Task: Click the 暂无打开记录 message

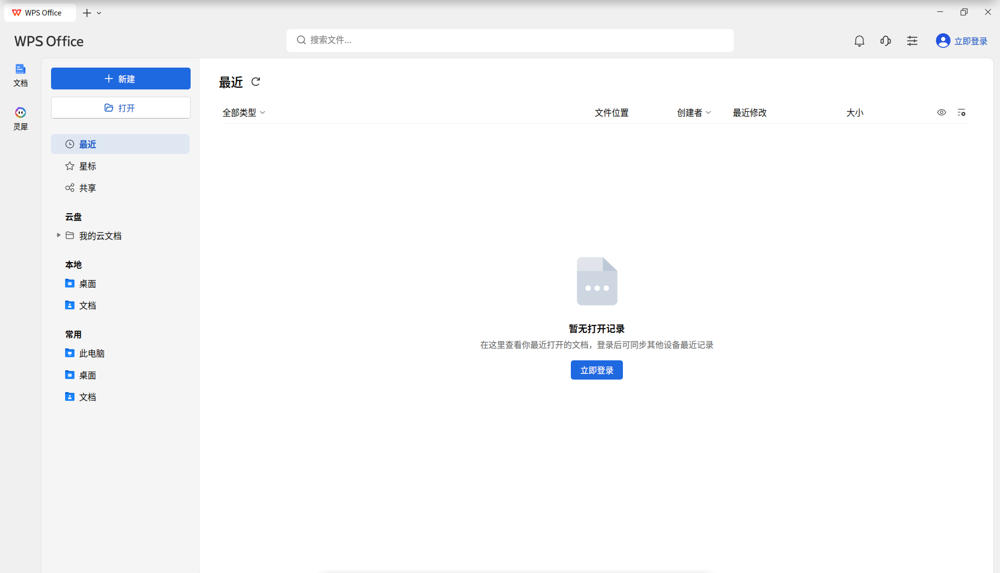Action: [596, 329]
